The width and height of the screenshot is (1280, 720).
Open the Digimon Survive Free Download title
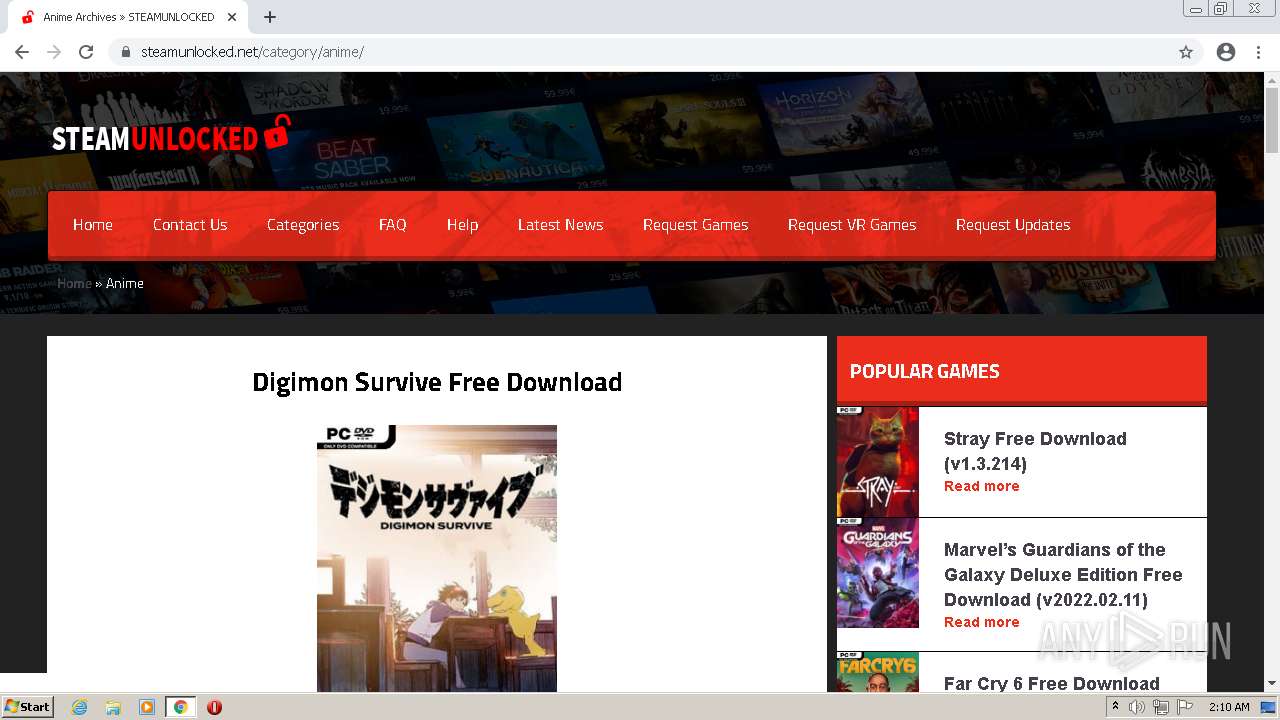[437, 382]
